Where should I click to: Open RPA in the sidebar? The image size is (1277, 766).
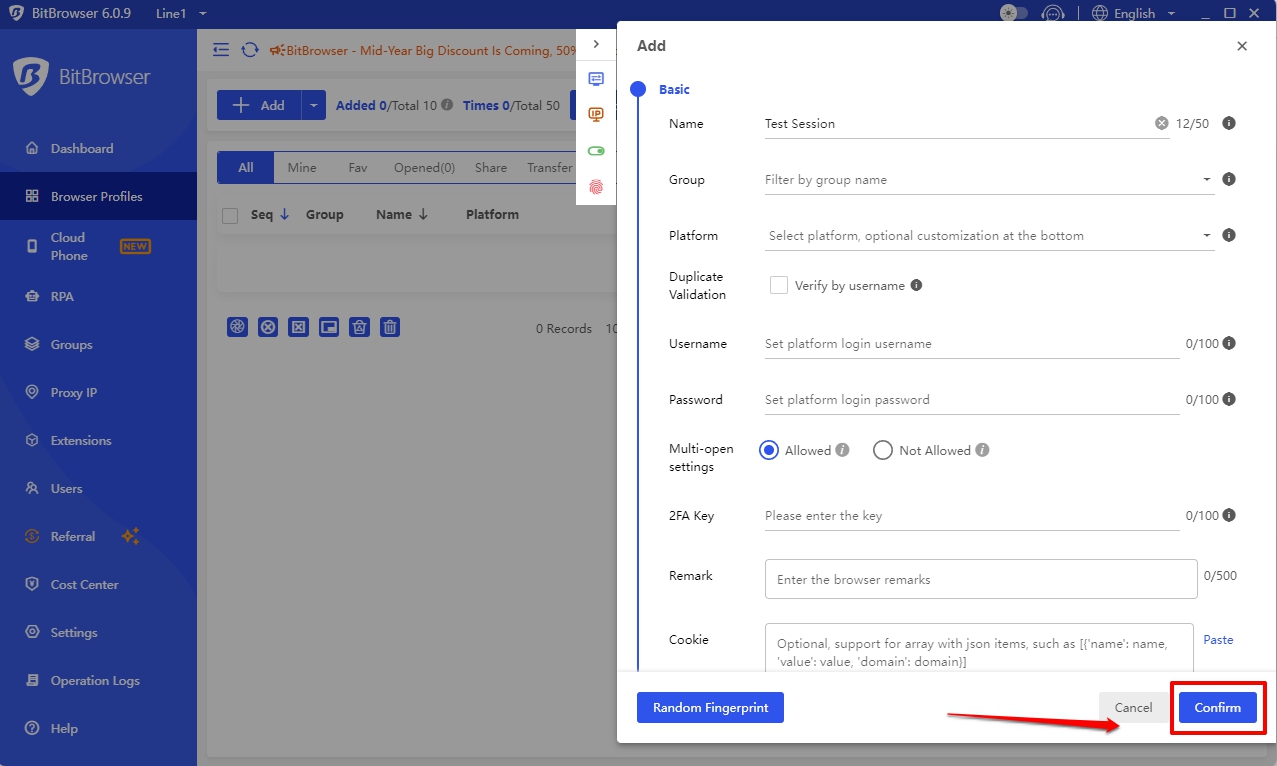98,296
